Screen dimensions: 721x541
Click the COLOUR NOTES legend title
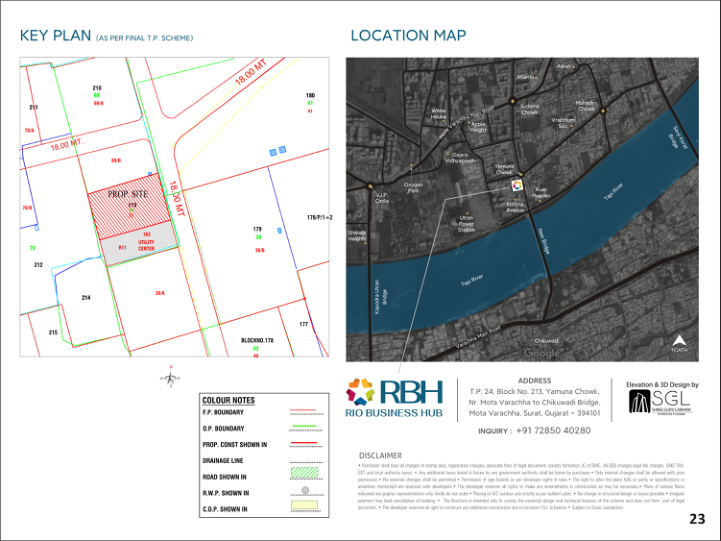click(x=229, y=400)
